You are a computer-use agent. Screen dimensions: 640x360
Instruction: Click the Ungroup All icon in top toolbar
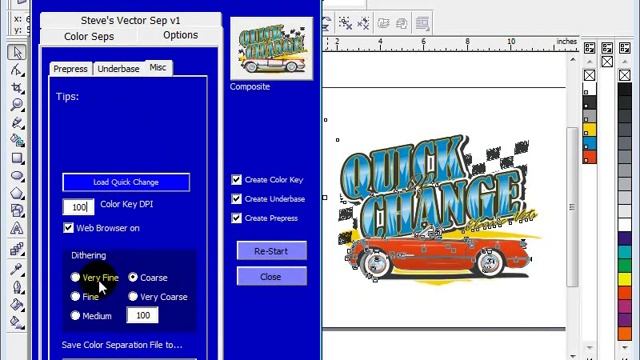[x=363, y=23]
